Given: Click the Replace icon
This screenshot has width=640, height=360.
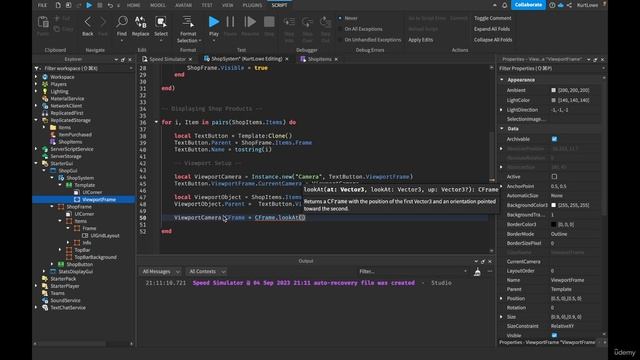Looking at the screenshot, I should 140,22.
